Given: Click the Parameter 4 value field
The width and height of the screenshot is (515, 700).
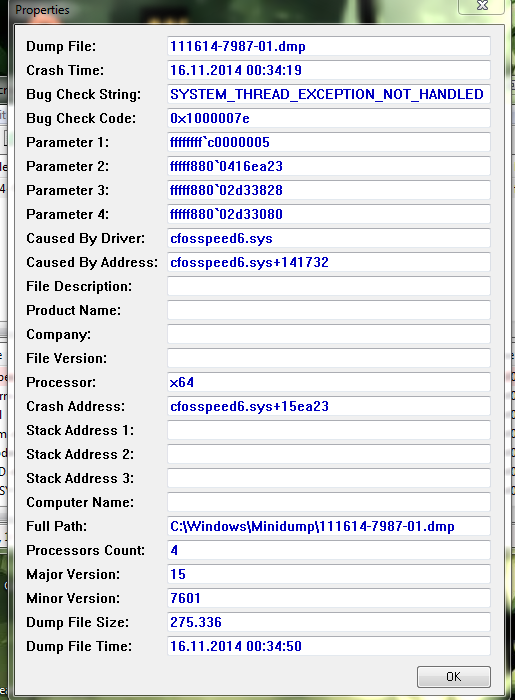Looking at the screenshot, I should coord(329,214).
